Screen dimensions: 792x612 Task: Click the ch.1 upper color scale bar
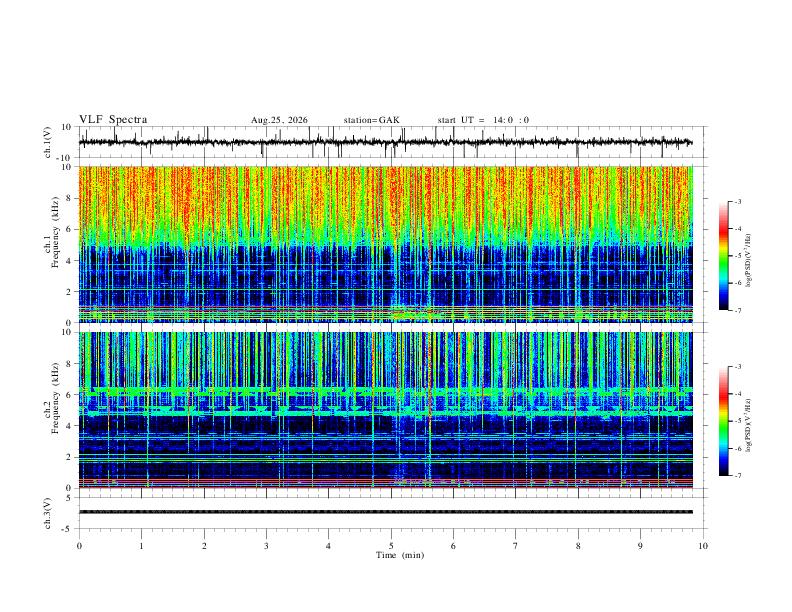tap(723, 255)
